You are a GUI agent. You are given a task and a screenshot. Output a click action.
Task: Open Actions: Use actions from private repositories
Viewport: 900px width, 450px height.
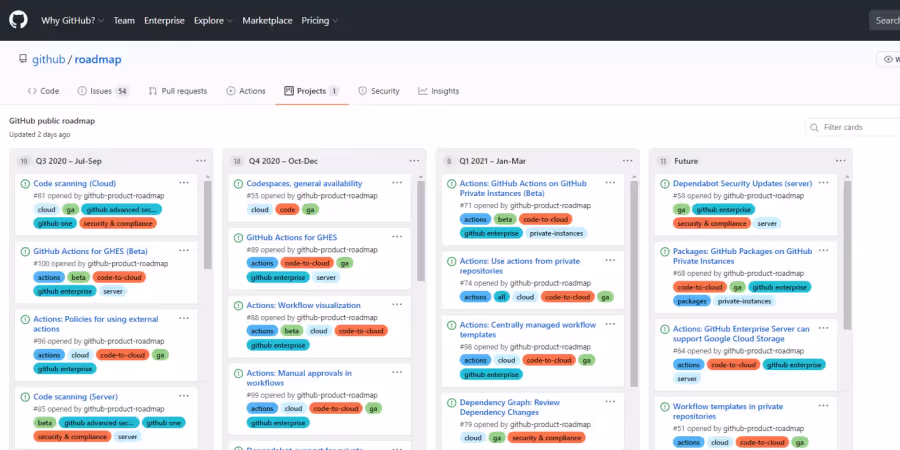click(519, 266)
